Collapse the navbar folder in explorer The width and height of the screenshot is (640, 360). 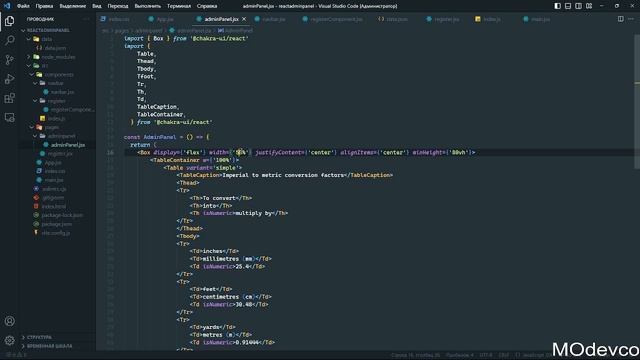(x=57, y=83)
